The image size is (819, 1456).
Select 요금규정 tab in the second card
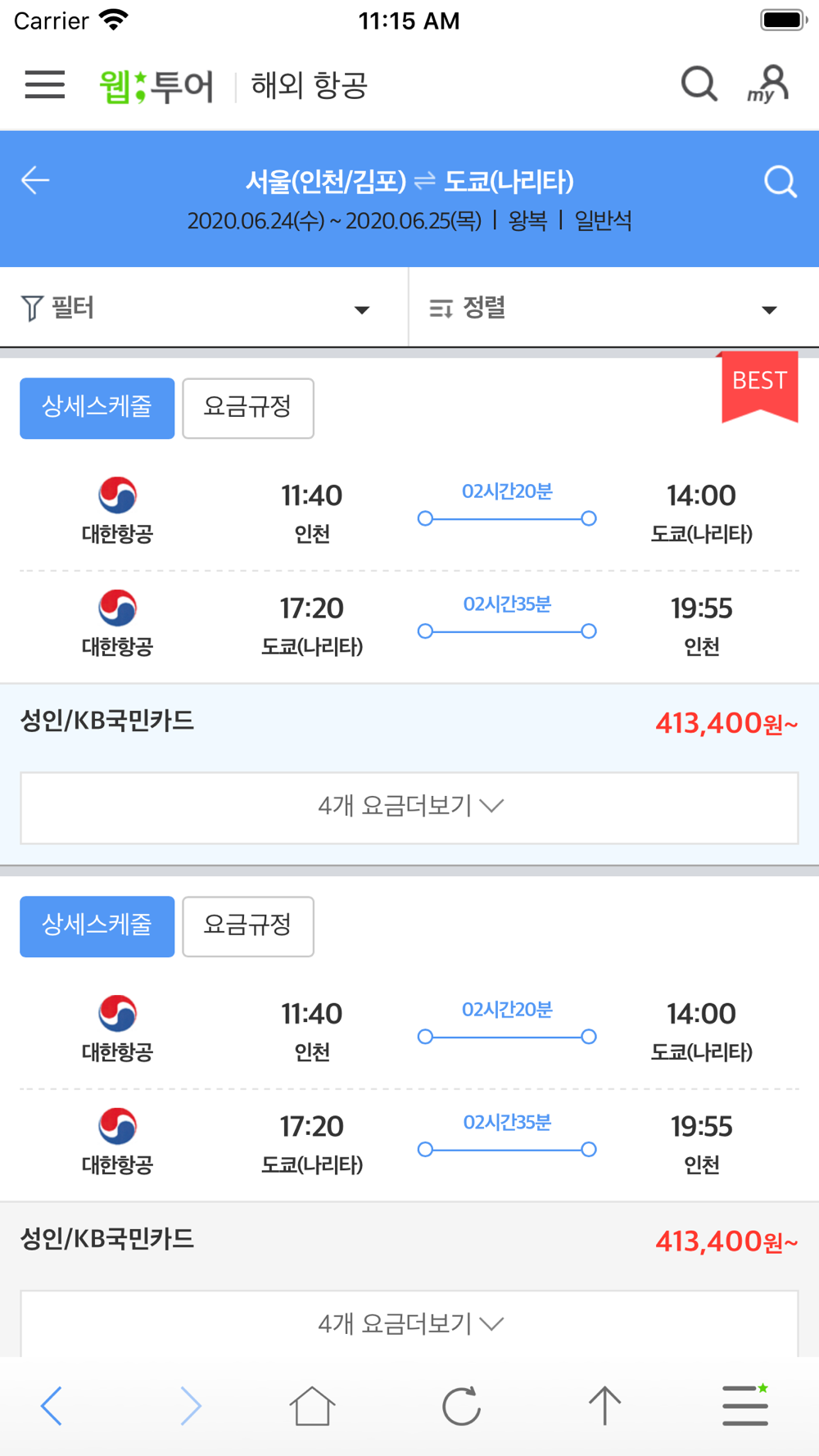pyautogui.click(x=248, y=926)
